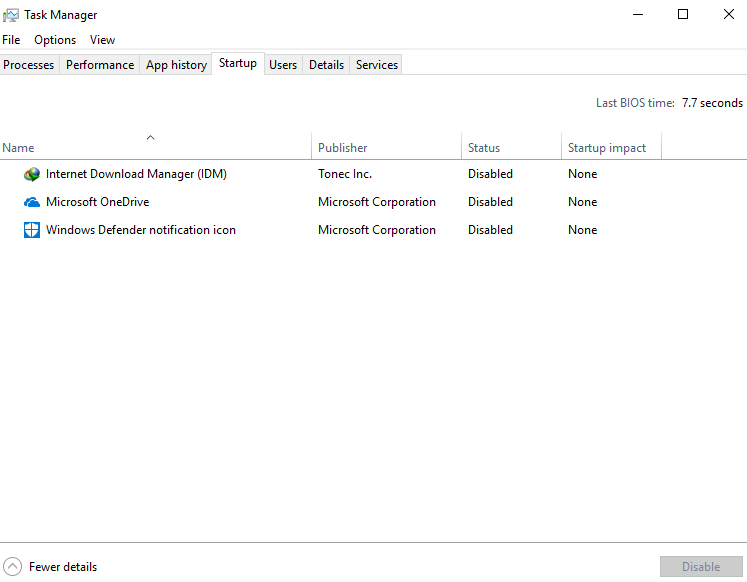Sort by the Publisher column header

pyautogui.click(x=386, y=148)
